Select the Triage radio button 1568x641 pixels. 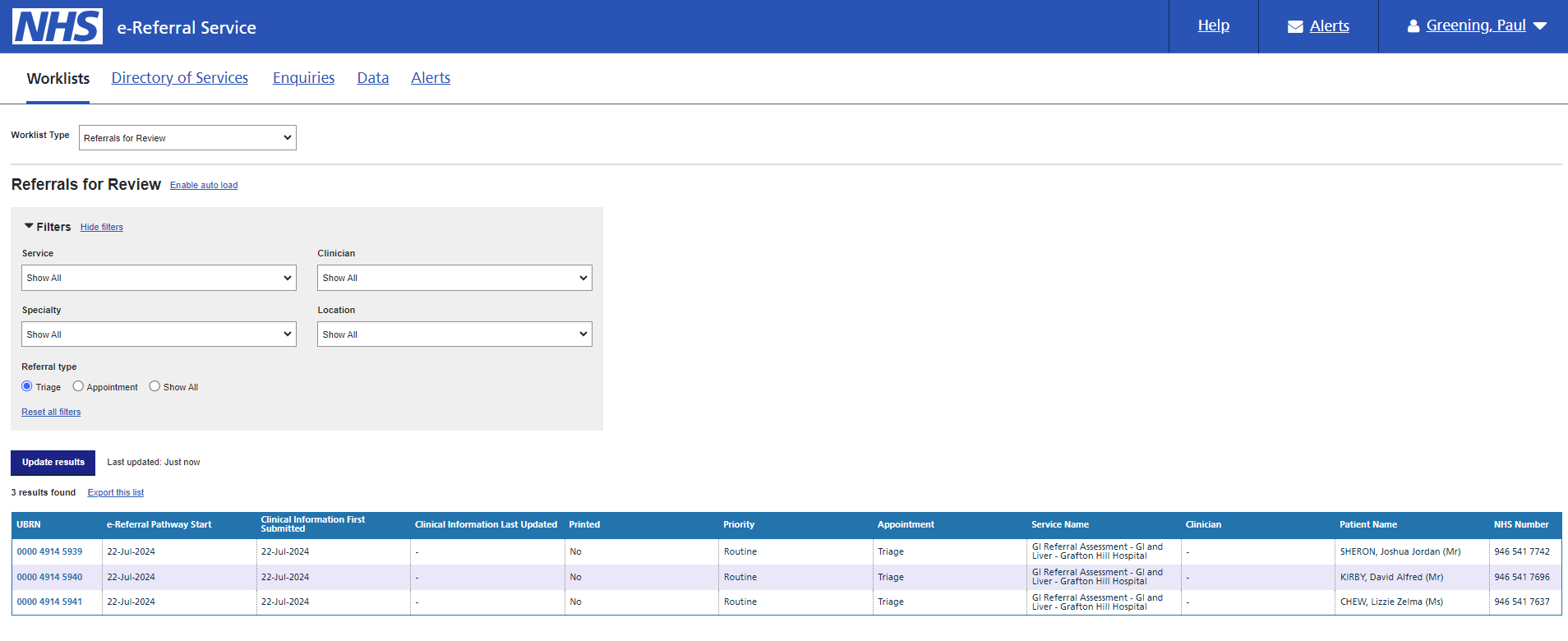coord(27,386)
